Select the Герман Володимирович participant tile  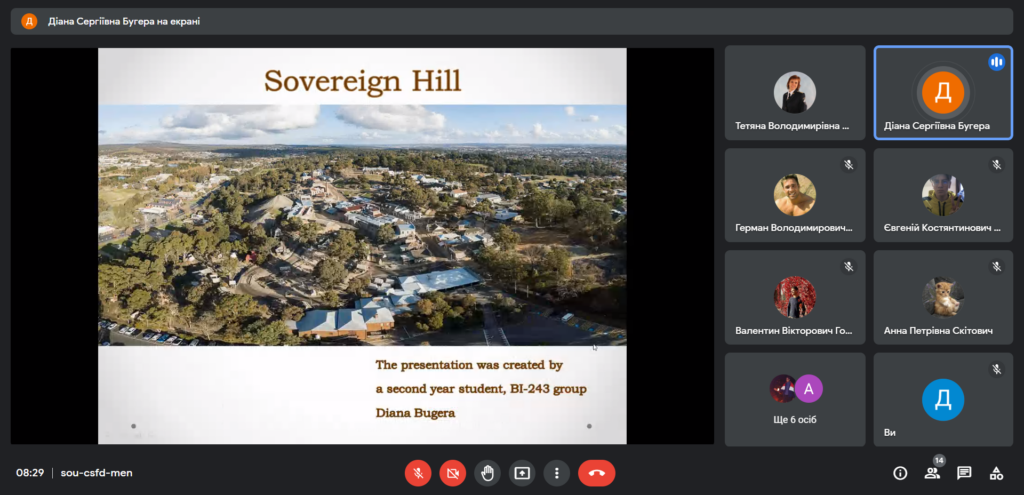click(x=794, y=196)
